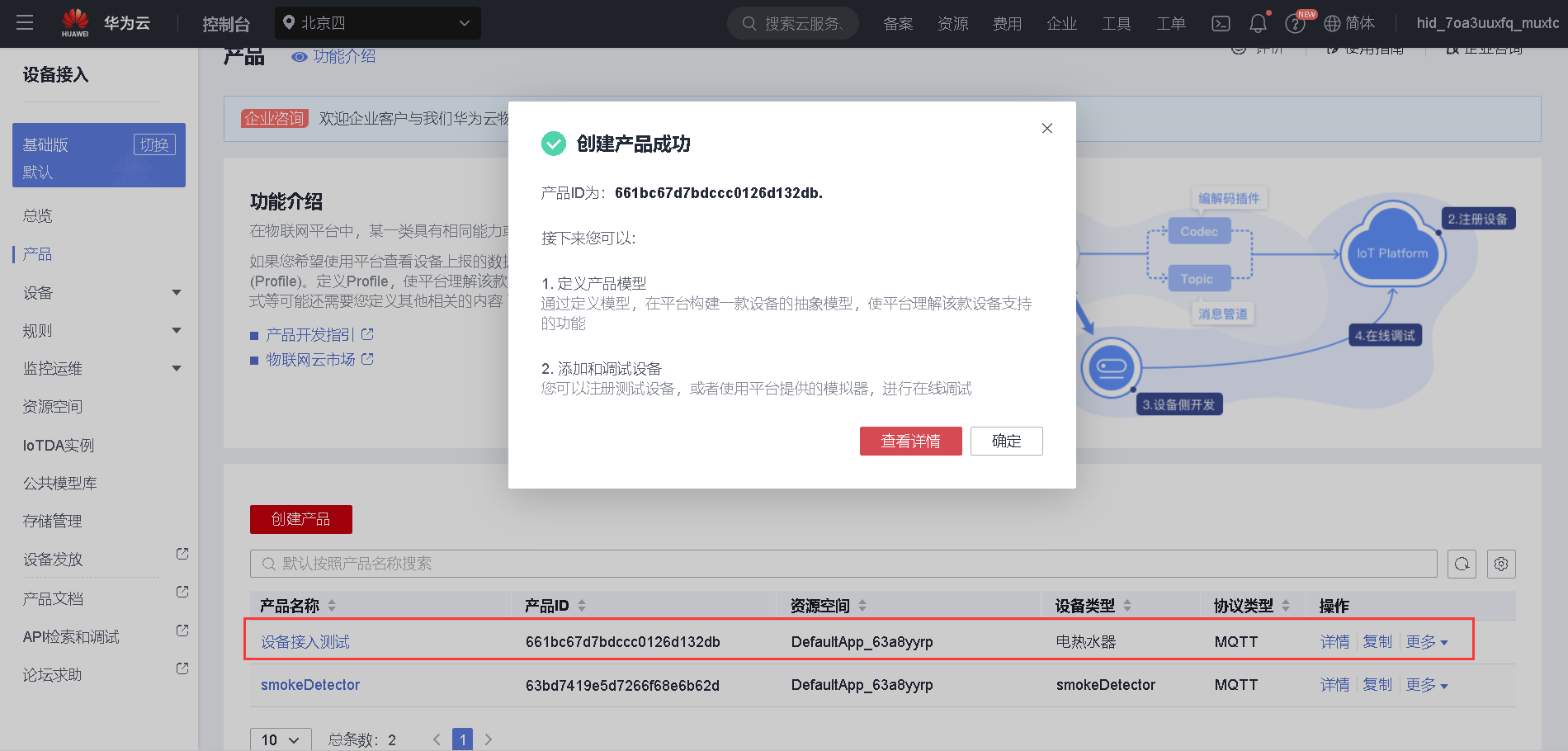Open 更多 menu for 设备接入测试
This screenshot has height=751, width=1568.
(1427, 642)
